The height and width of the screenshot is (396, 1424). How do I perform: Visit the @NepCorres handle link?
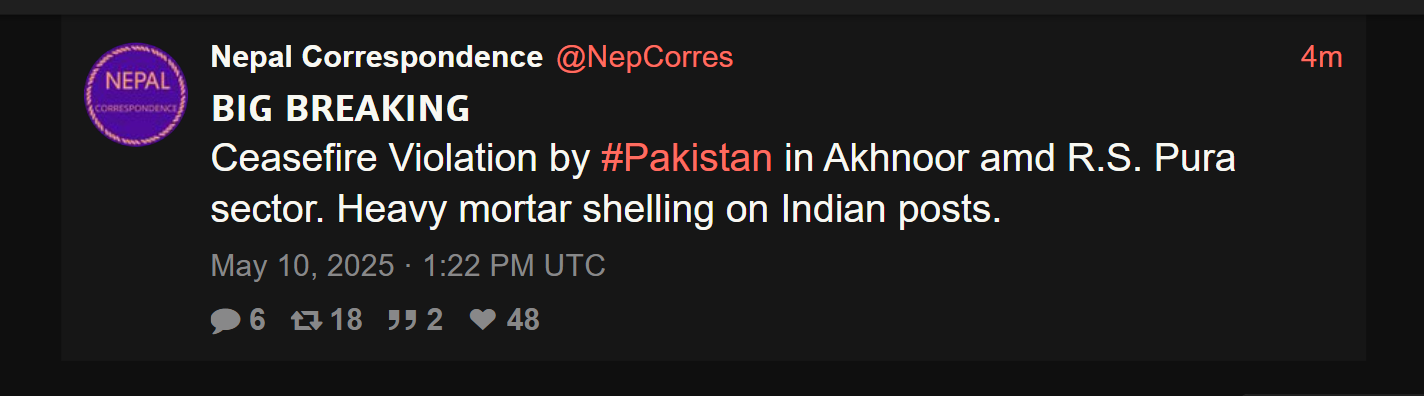point(645,58)
